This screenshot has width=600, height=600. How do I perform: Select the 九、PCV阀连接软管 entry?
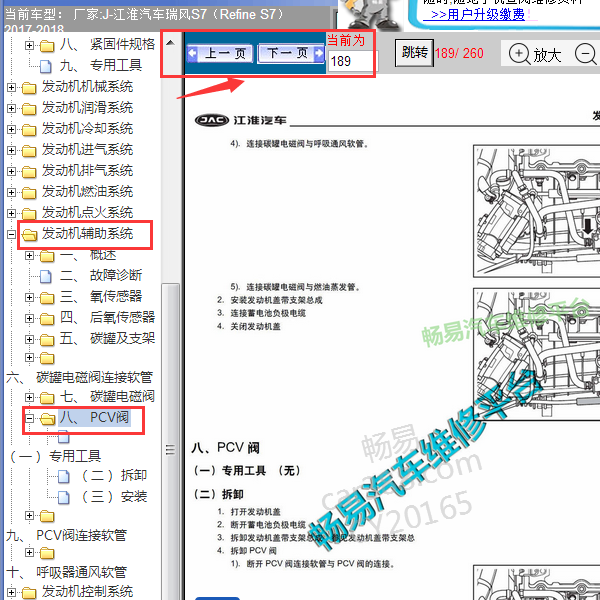tap(66, 535)
